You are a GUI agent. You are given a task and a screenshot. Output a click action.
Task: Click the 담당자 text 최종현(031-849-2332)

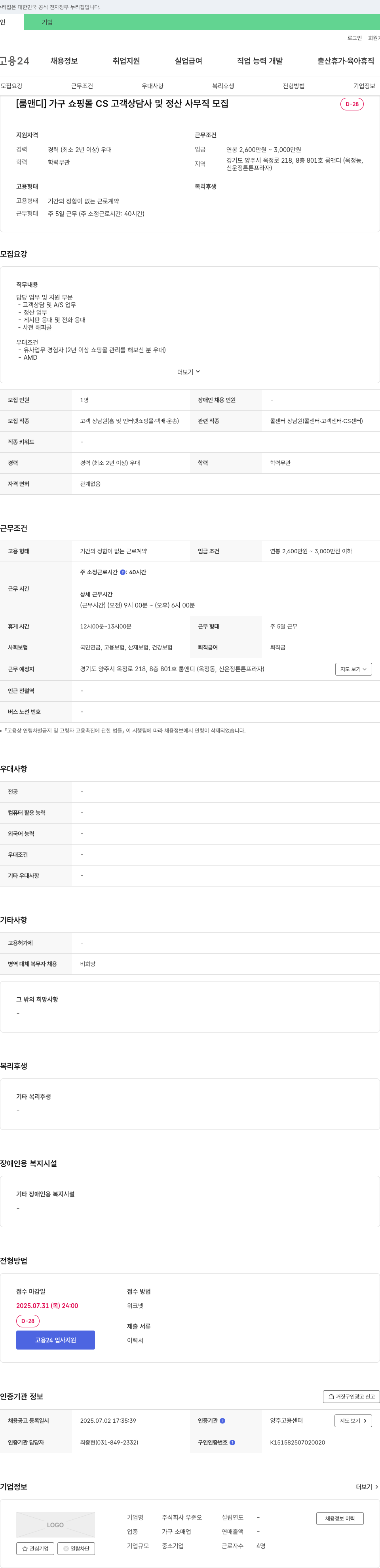[109, 1443]
